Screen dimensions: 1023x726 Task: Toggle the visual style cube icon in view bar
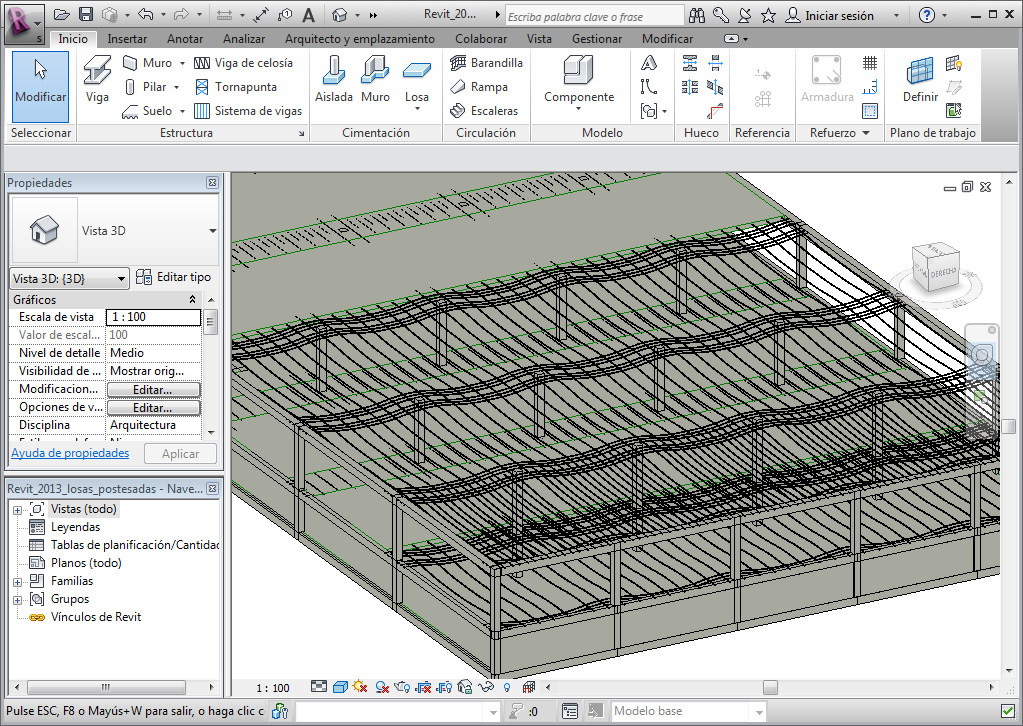340,688
